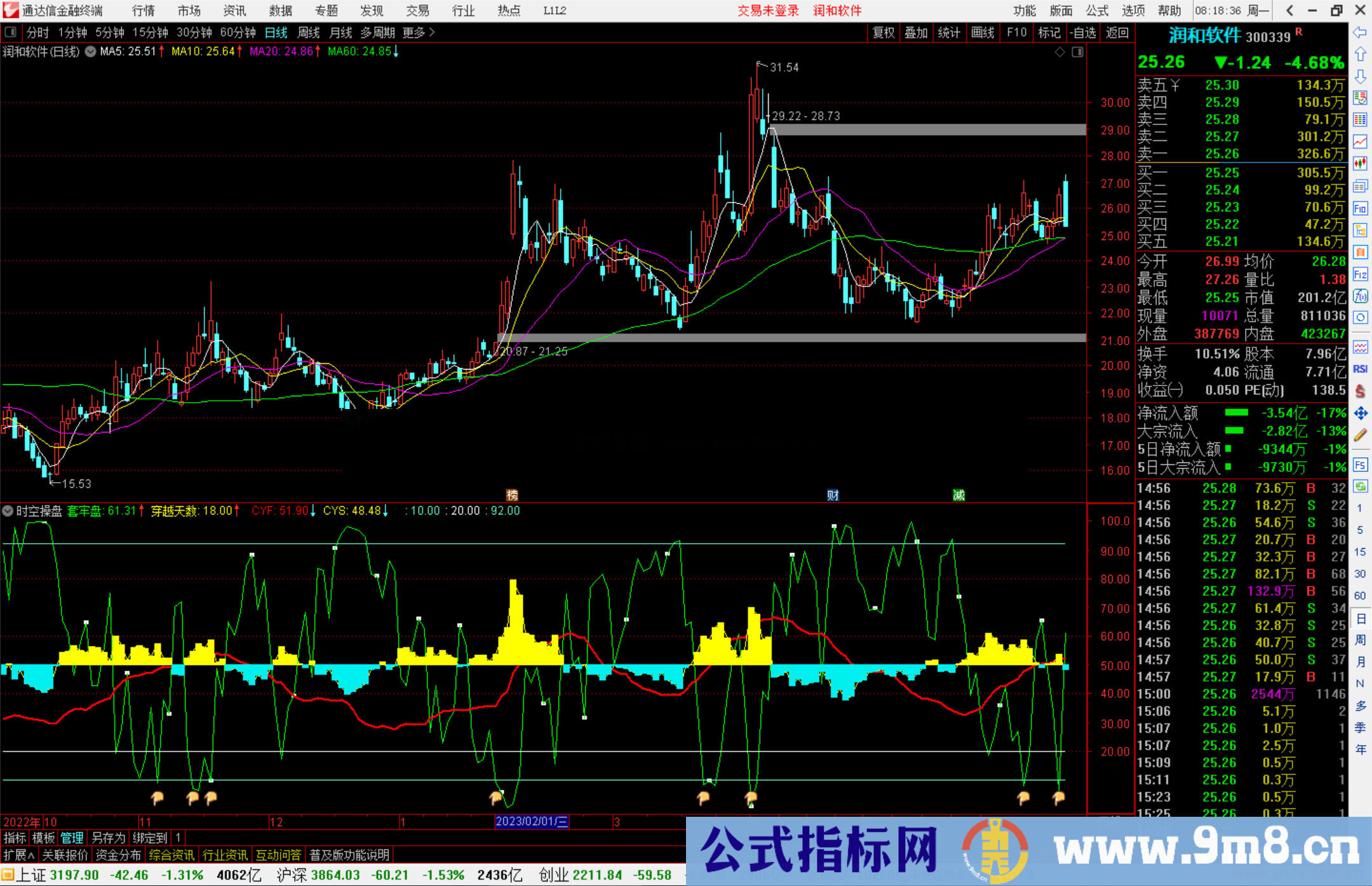This screenshot has width=1372, height=886.
Task: Expand the 更多 period options dropdown
Action: pos(414,32)
